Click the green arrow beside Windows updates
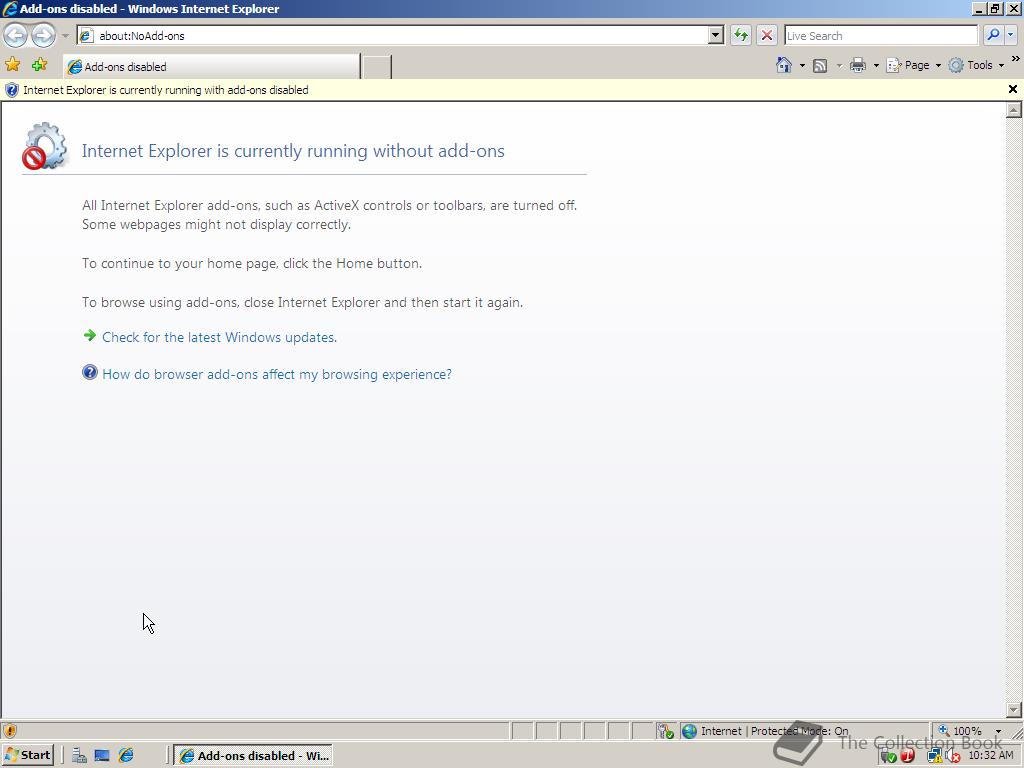 [x=89, y=336]
